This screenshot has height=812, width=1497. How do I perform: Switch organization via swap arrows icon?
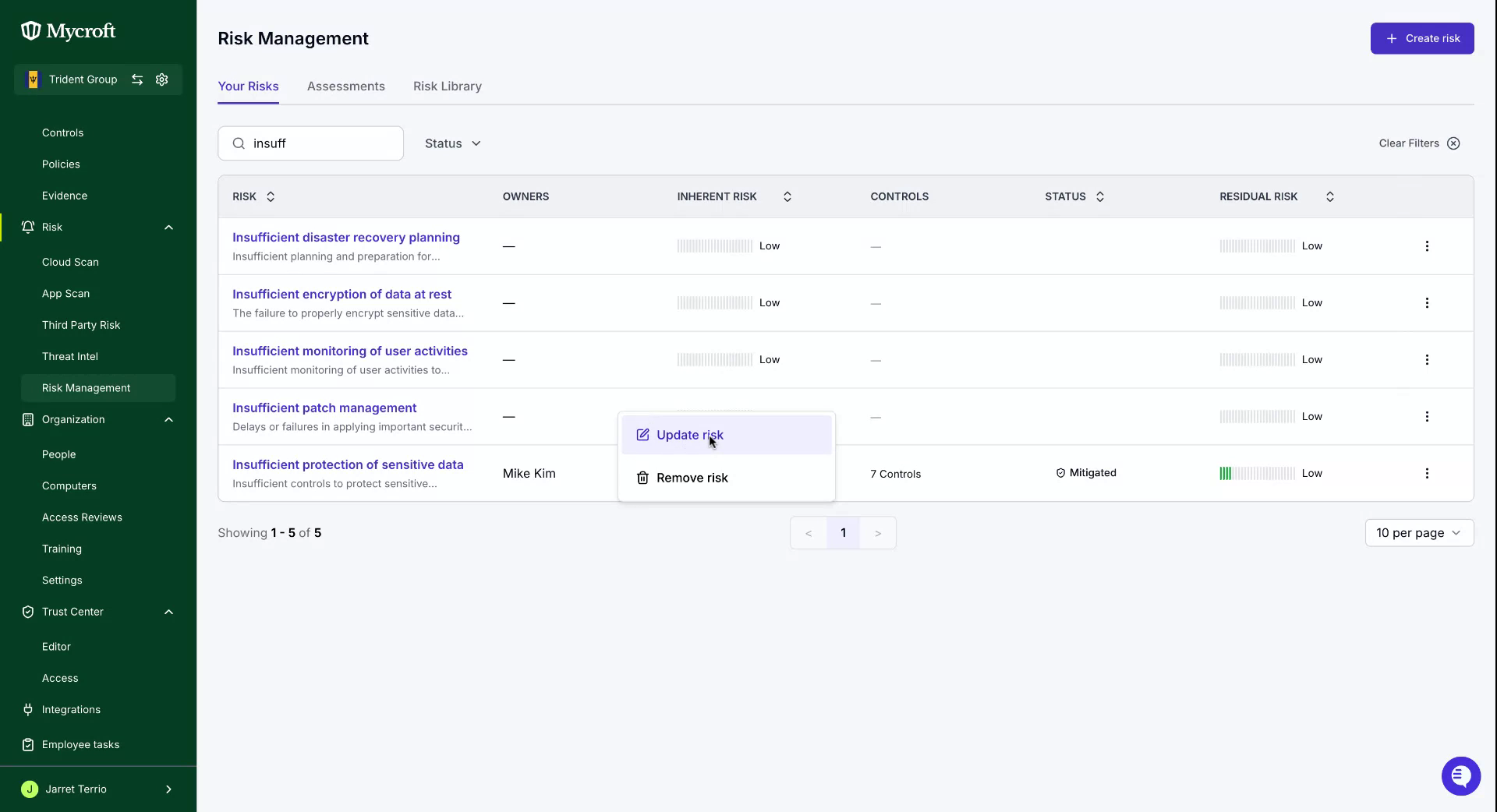click(137, 79)
